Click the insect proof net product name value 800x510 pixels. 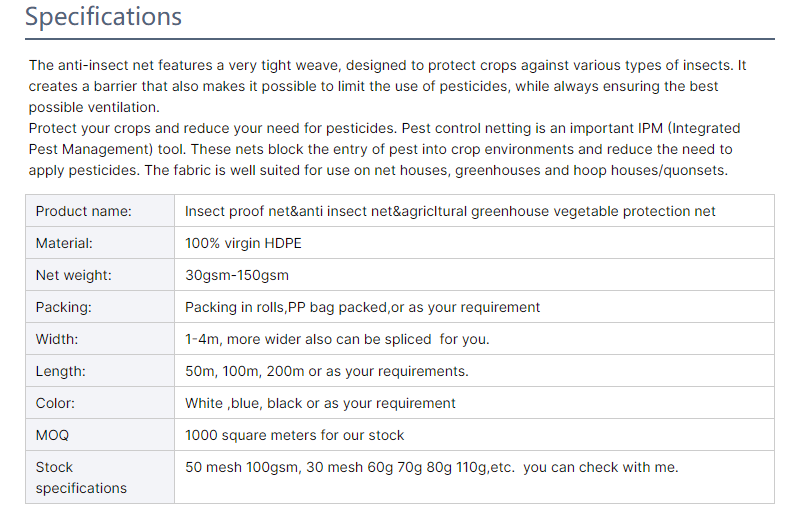click(450, 211)
